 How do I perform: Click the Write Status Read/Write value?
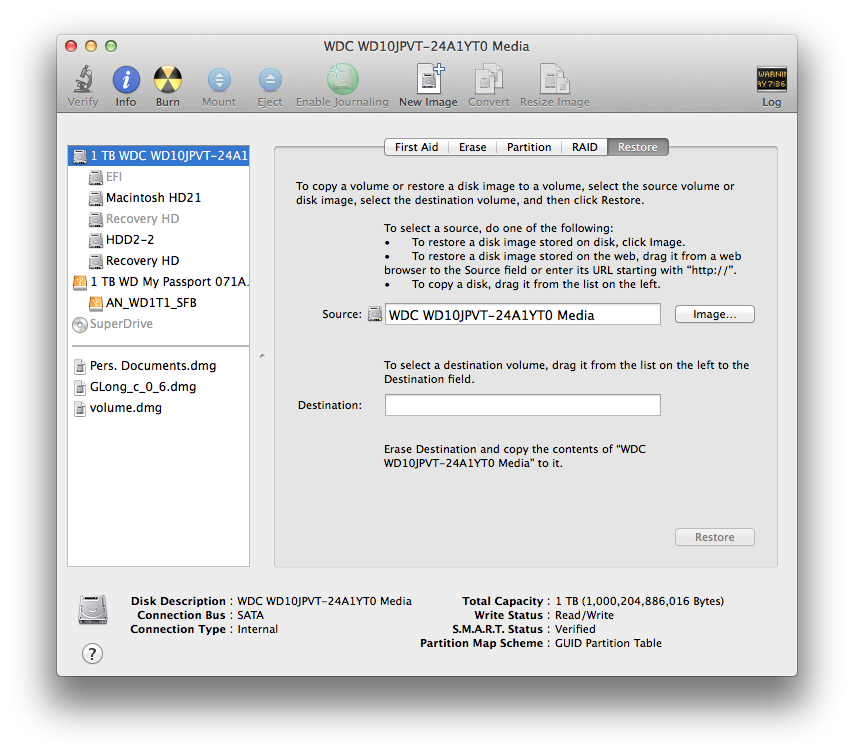tap(584, 615)
